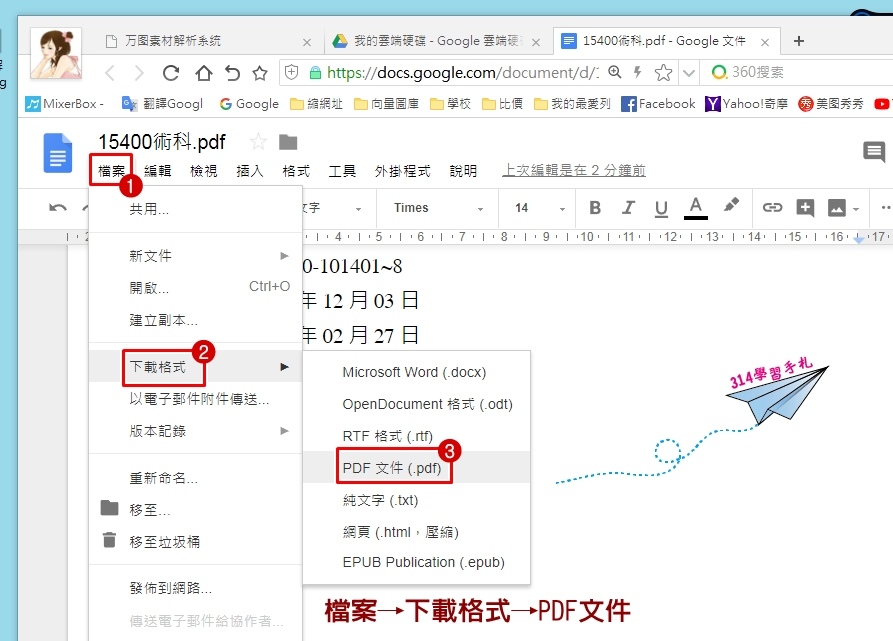
Task: Click the Undo toolbar icon
Action: 58,208
